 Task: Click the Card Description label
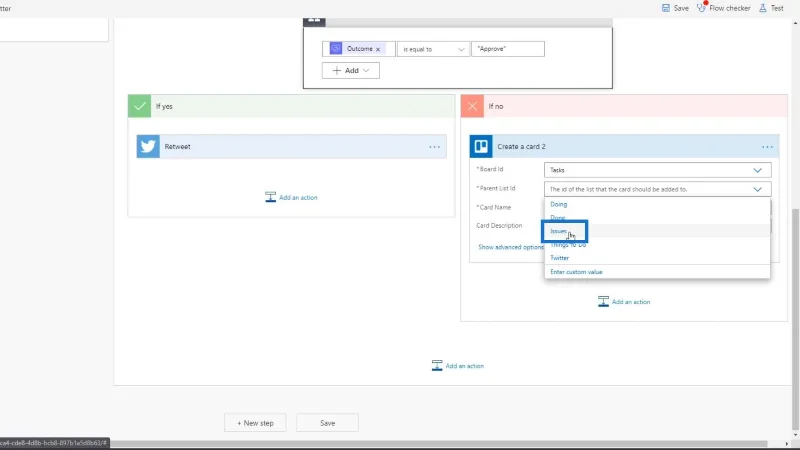click(x=499, y=226)
